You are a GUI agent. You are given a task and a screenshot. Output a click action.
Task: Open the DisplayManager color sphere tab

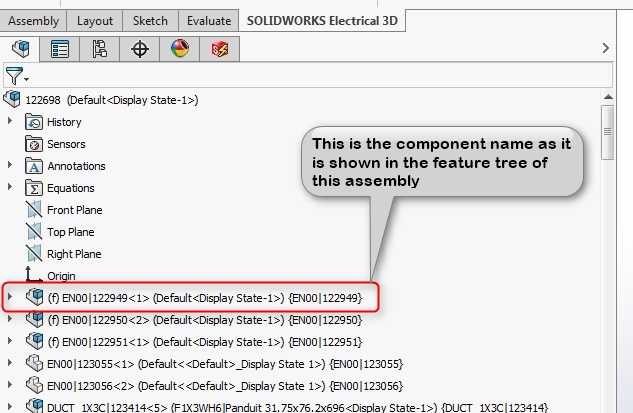pyautogui.click(x=180, y=48)
